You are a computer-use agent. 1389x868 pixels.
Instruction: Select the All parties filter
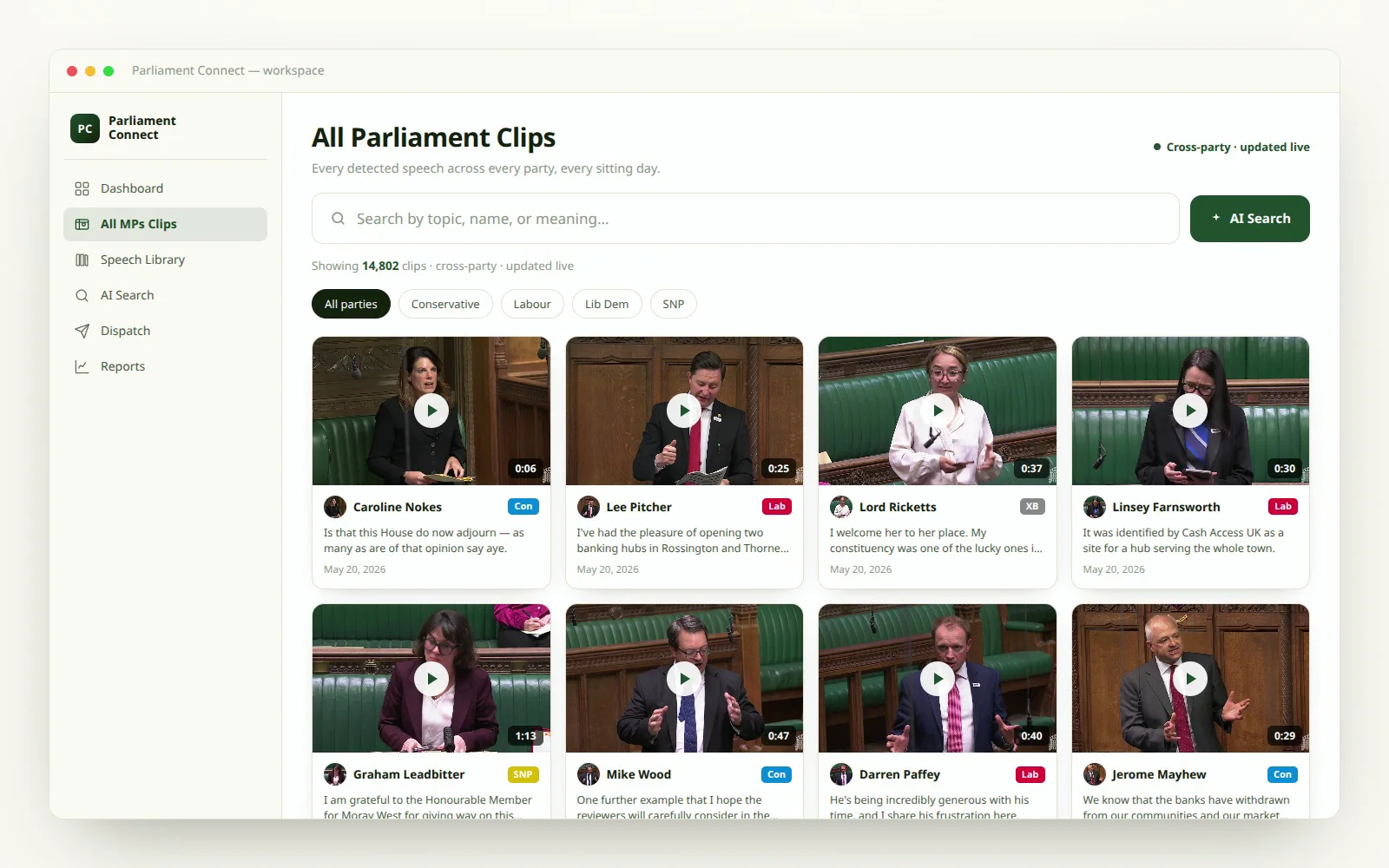point(351,304)
